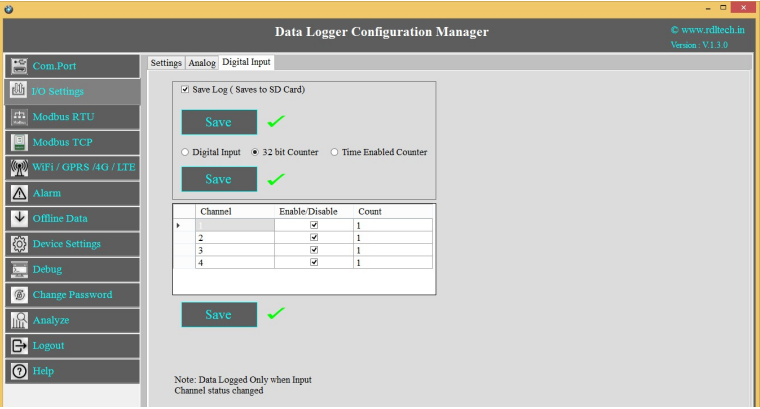Viewport: 760px width, 409px height.
Task: Click the application icon in title bar
Action: [9, 9]
